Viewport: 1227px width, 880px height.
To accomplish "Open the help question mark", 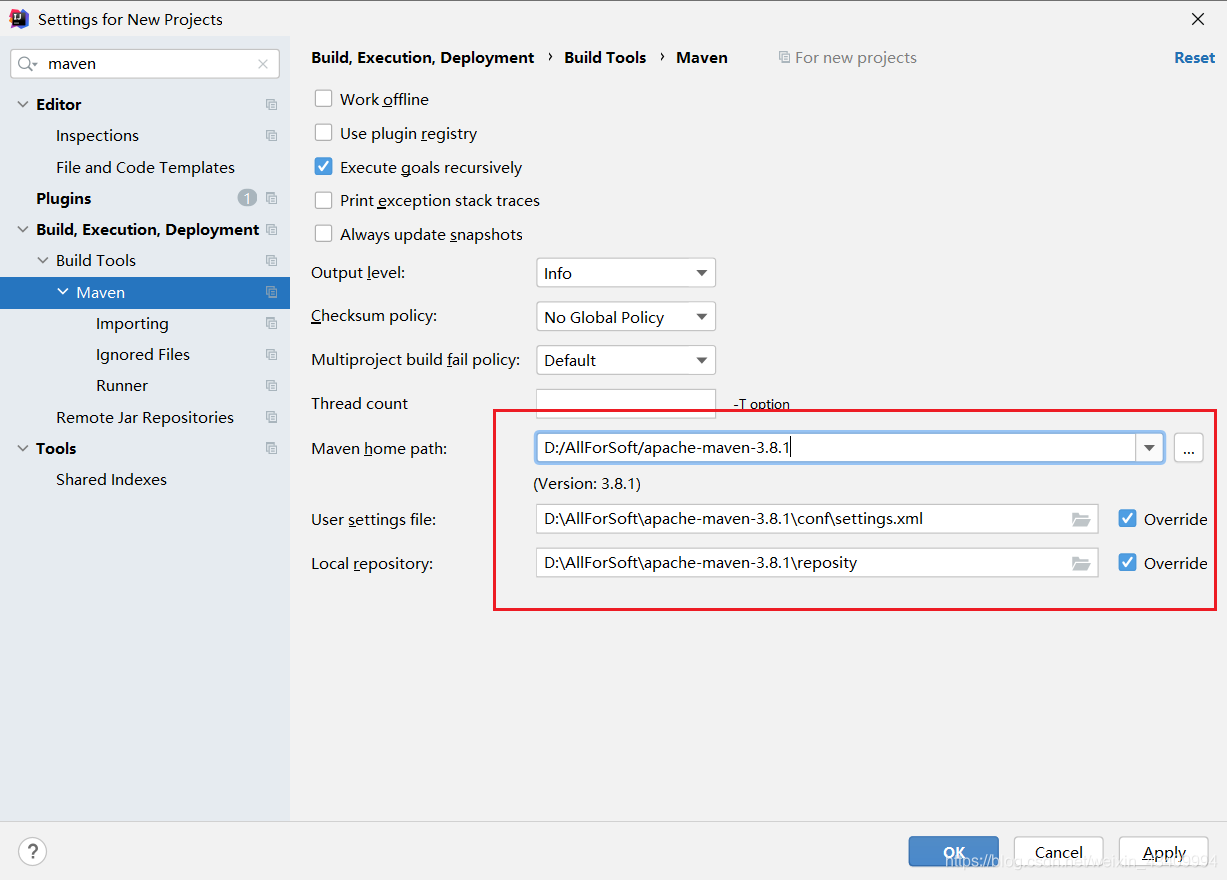I will point(33,851).
